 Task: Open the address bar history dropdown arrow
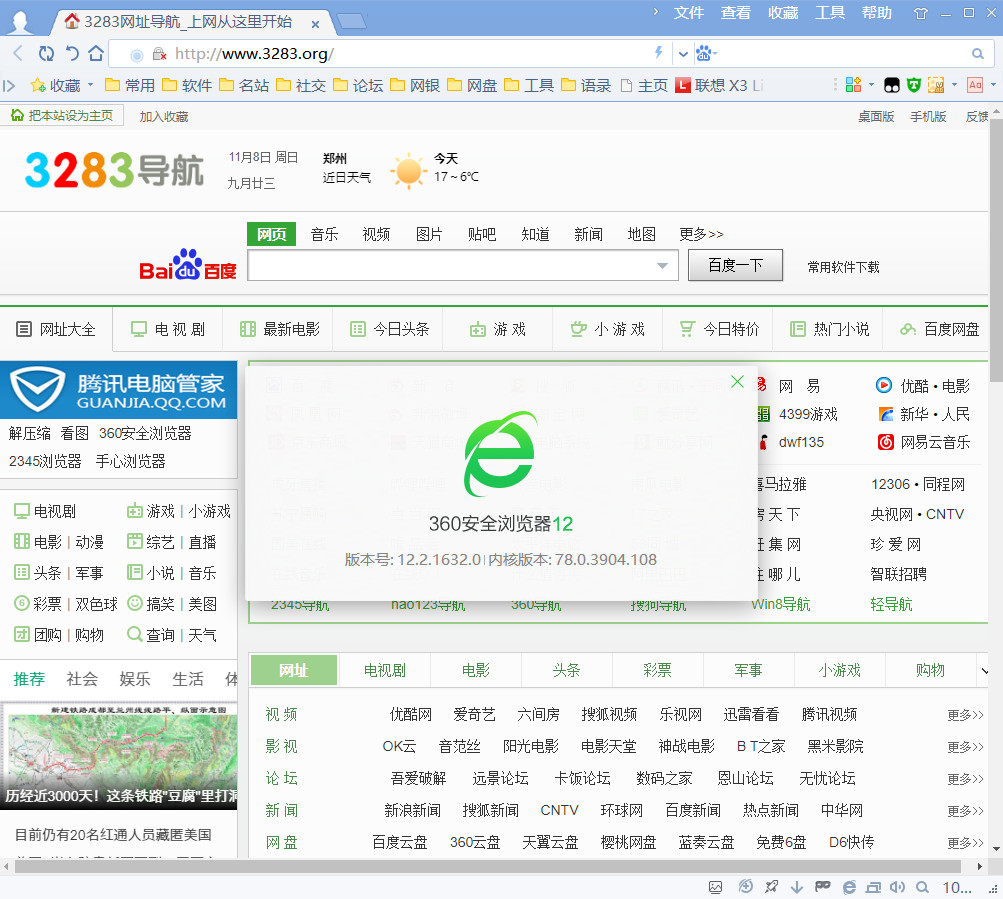coord(683,54)
